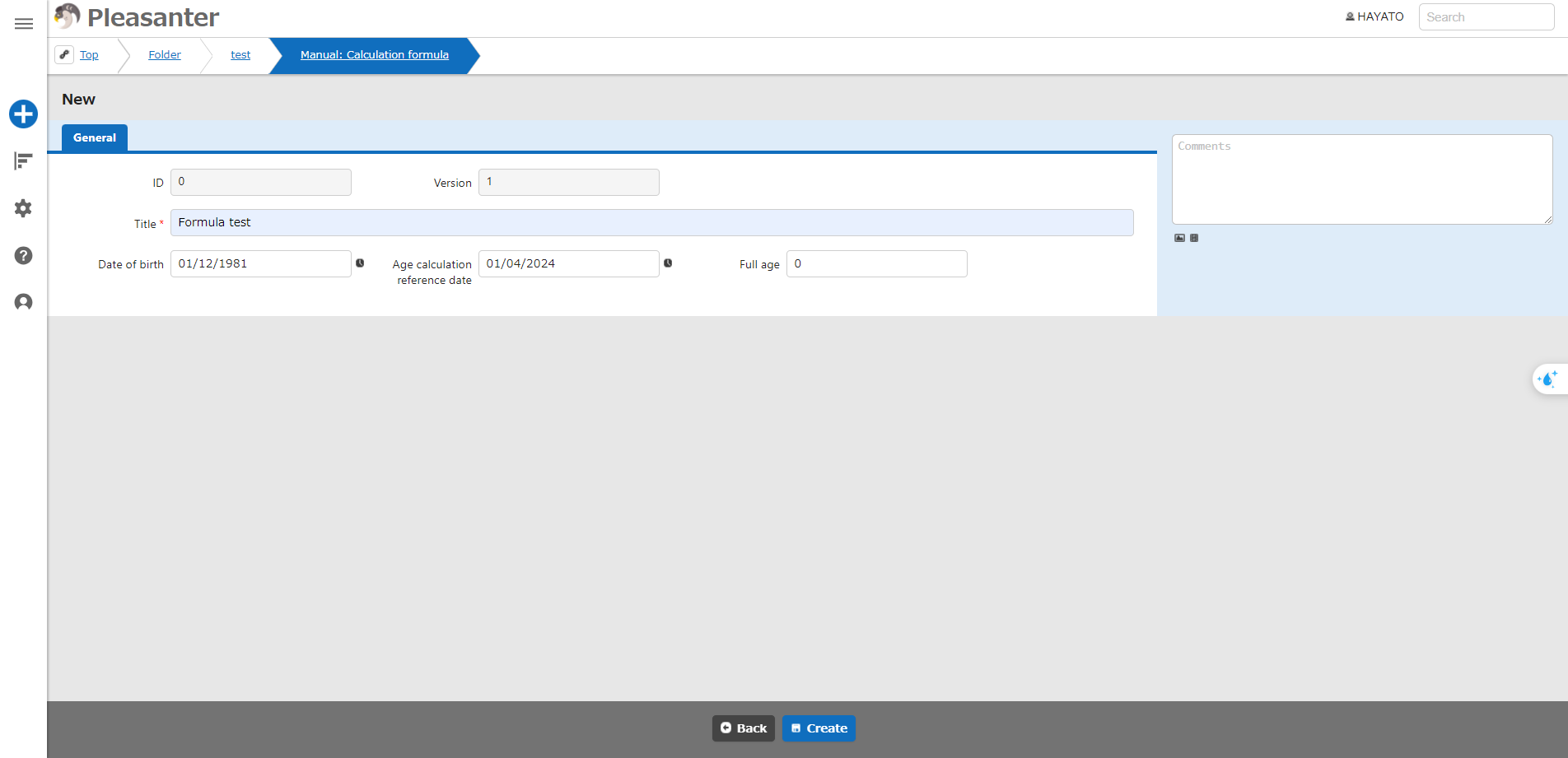Click the Version field

[x=569, y=182]
